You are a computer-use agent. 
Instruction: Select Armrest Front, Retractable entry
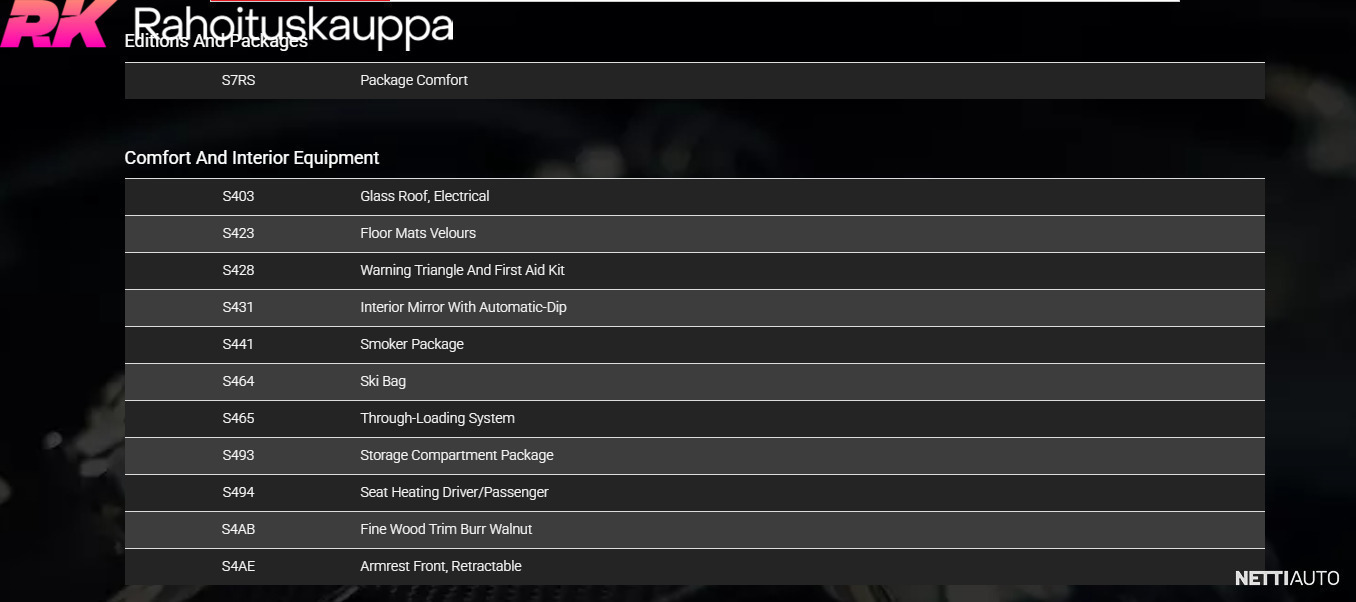(x=440, y=567)
